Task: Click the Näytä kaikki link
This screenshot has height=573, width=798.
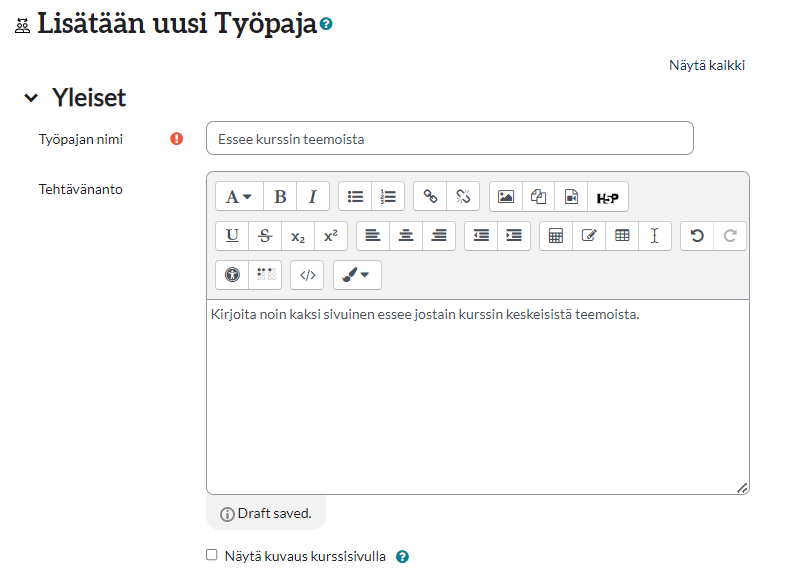Action: coord(706,66)
